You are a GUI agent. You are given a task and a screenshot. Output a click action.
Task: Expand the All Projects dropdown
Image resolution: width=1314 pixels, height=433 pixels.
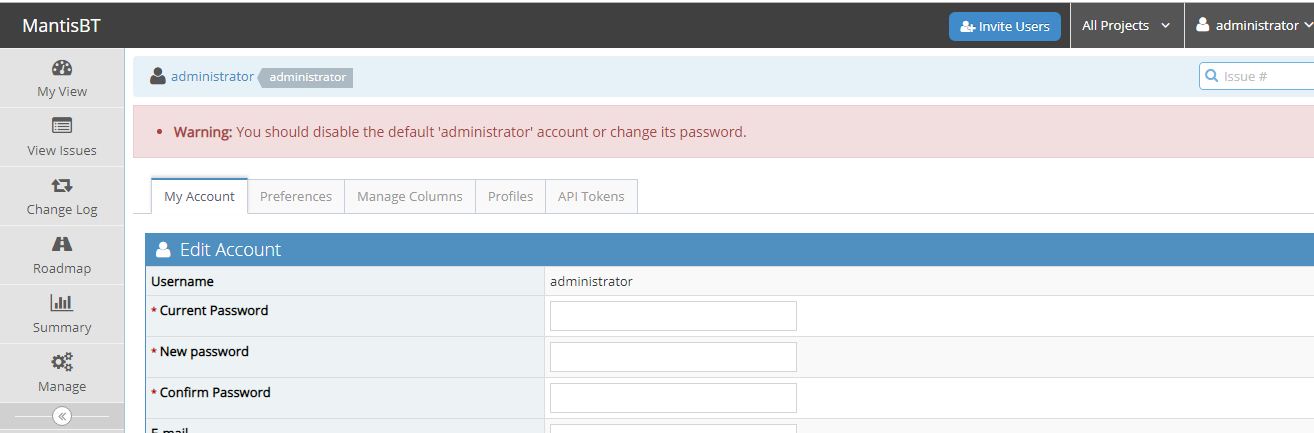1126,26
